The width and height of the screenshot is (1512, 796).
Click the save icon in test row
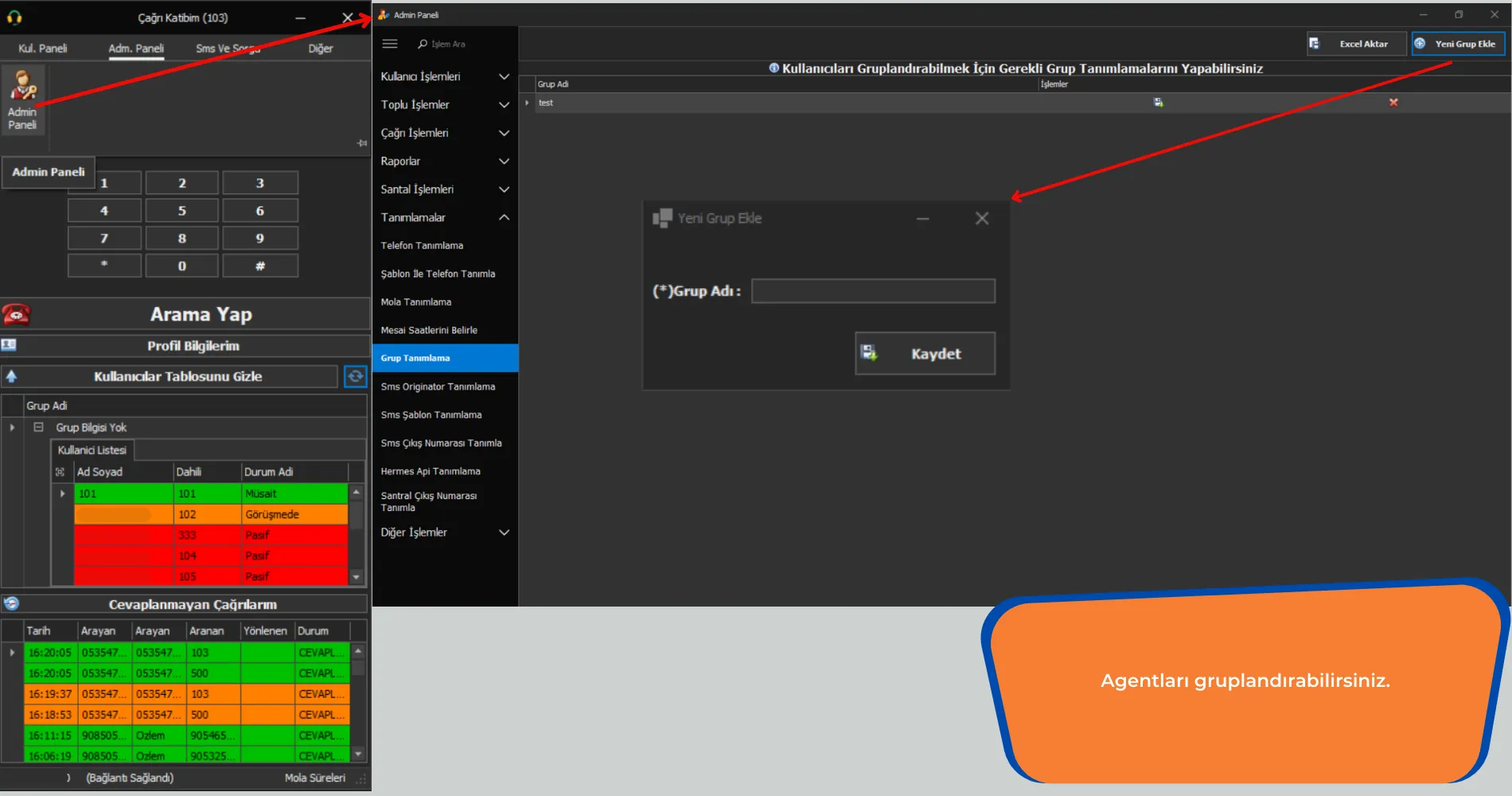tap(1158, 103)
